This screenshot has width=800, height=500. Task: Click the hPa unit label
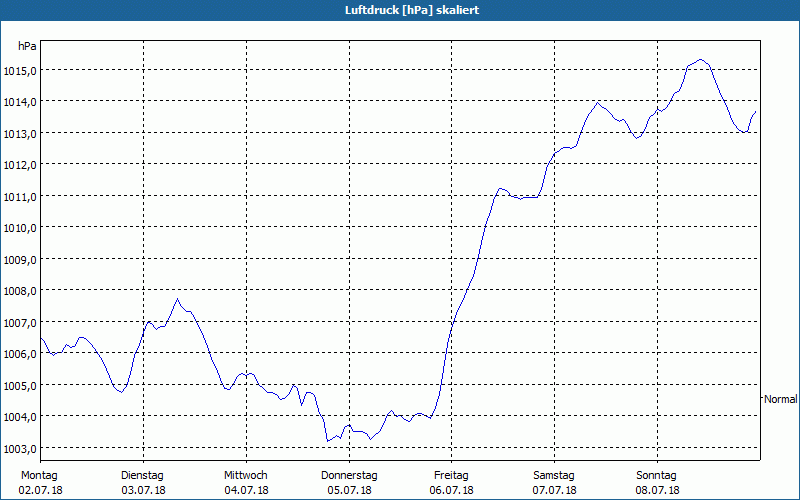click(27, 46)
